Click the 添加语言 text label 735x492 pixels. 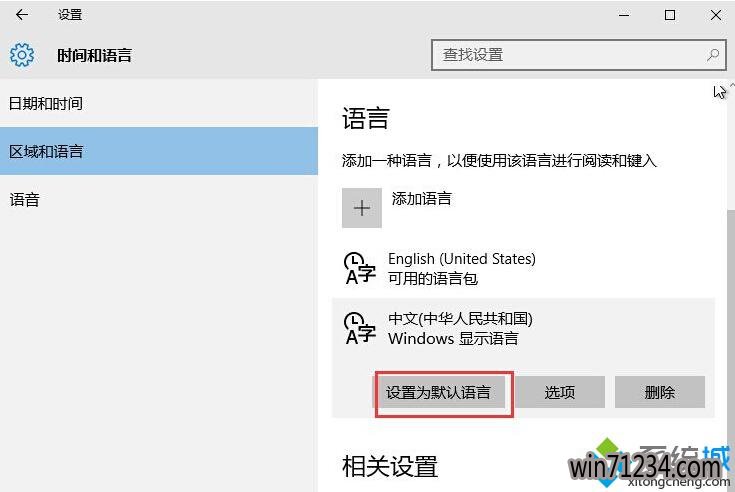(421, 198)
